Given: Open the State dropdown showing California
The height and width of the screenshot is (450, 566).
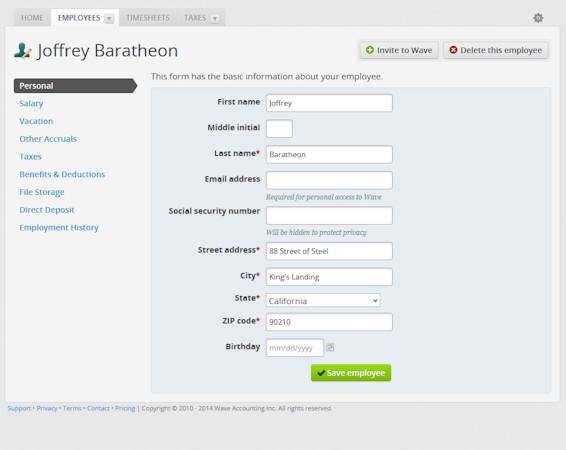Looking at the screenshot, I should click(x=323, y=301).
